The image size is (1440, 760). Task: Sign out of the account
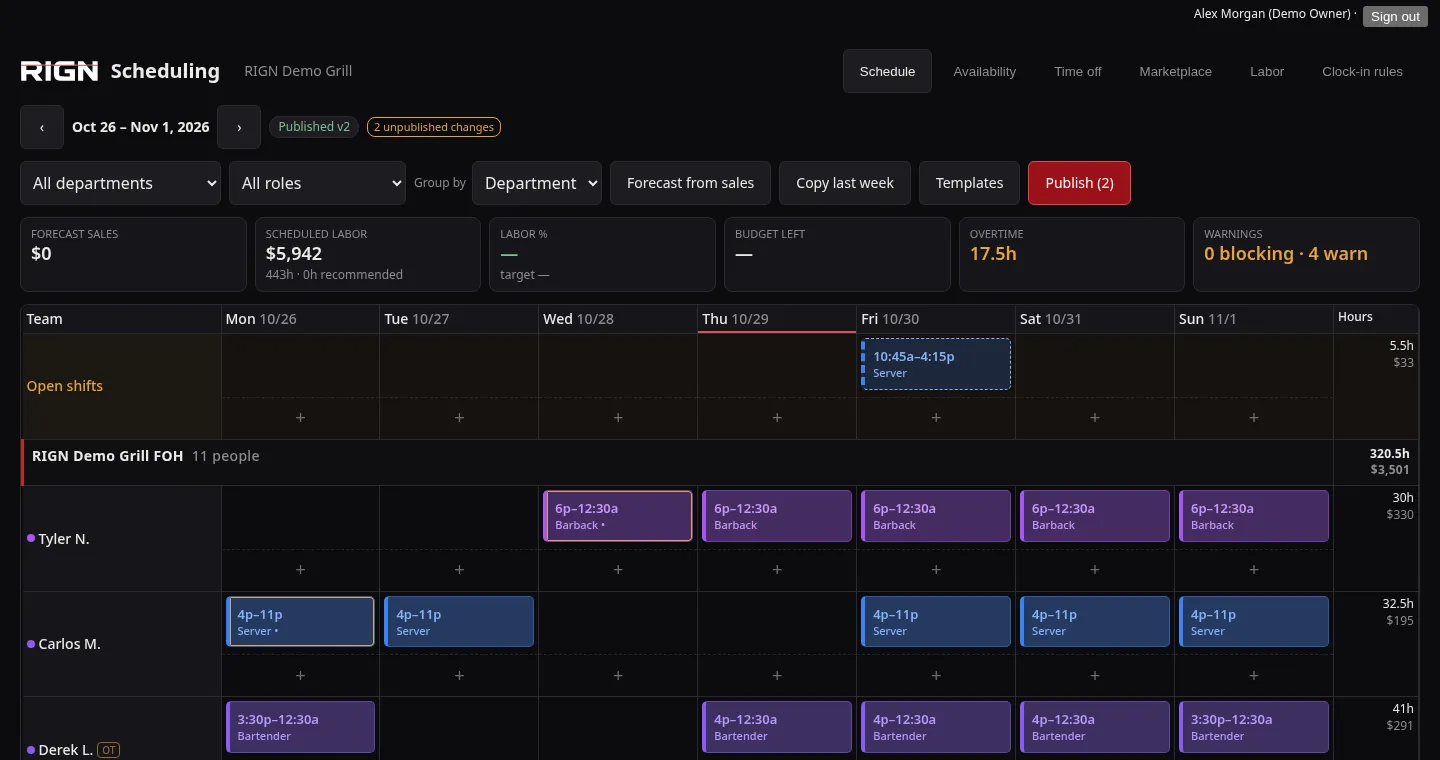point(1395,16)
